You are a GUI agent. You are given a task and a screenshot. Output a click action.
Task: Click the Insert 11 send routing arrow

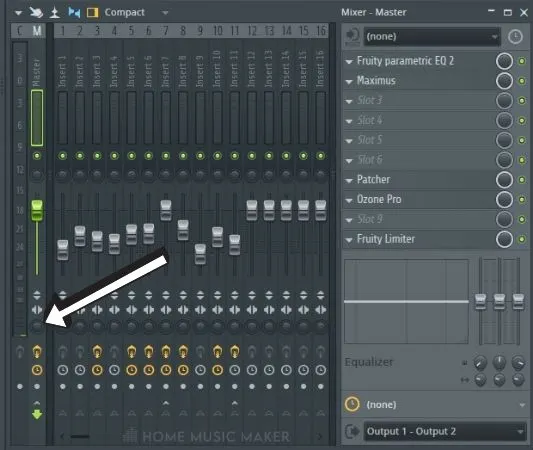click(235, 403)
